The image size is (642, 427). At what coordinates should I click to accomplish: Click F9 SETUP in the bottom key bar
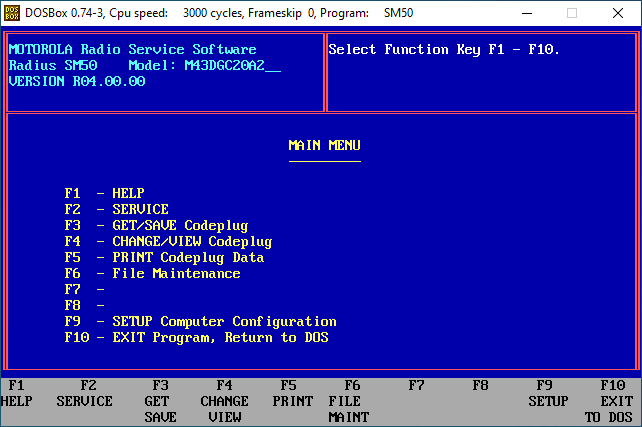[x=548, y=393]
